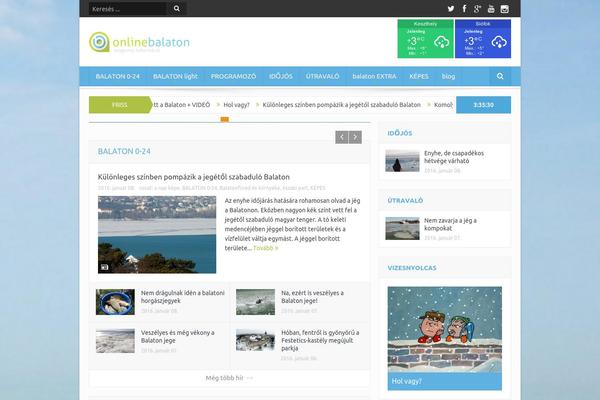
Task: Open the Keszthely weather widget title
Action: click(426, 24)
